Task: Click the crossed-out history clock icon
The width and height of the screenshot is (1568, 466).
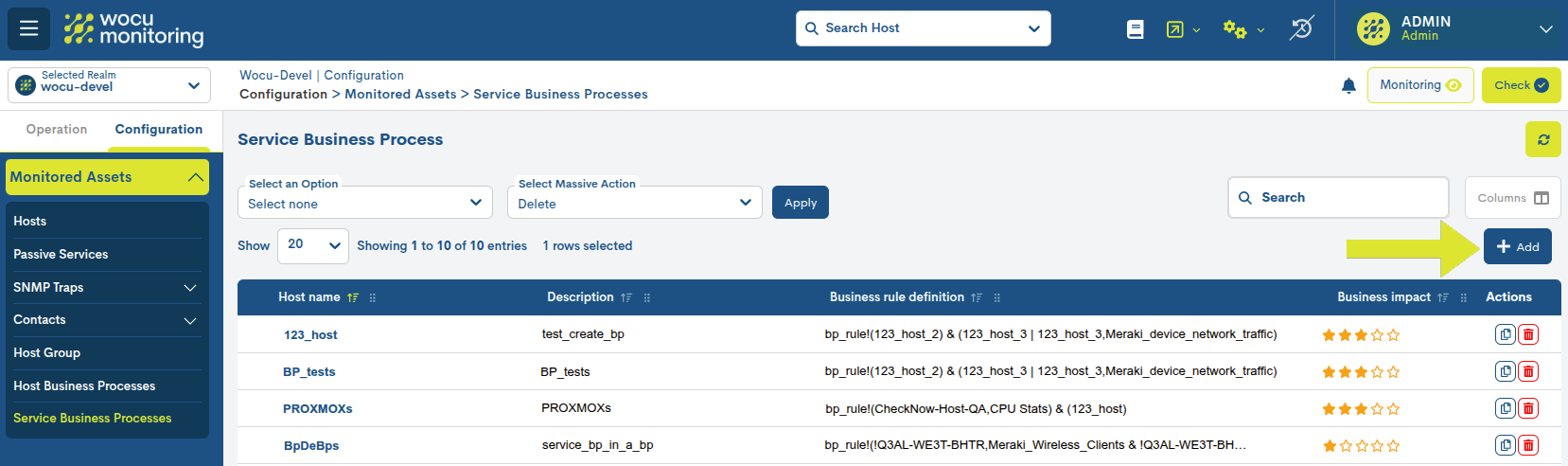Action: click(1301, 28)
